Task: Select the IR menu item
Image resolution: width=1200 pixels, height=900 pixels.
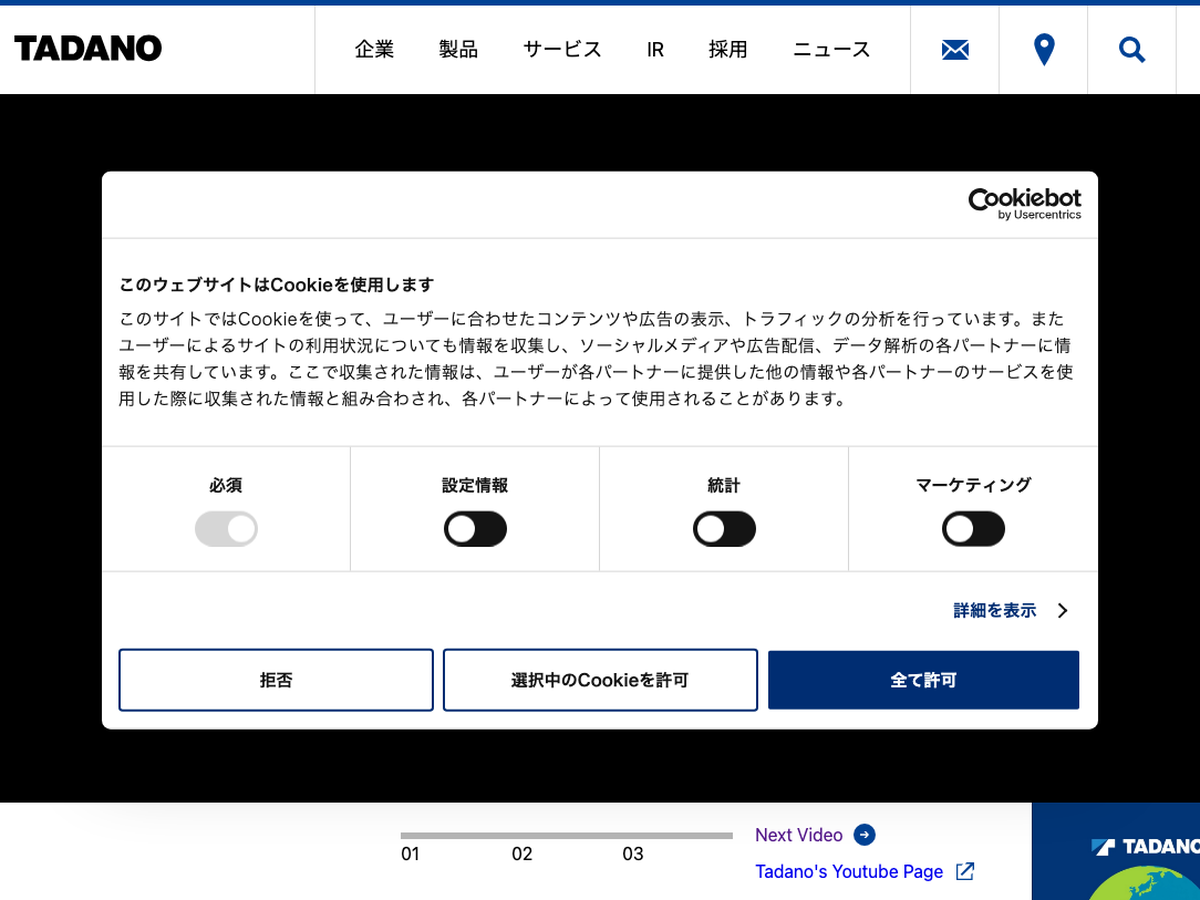Action: [x=655, y=50]
